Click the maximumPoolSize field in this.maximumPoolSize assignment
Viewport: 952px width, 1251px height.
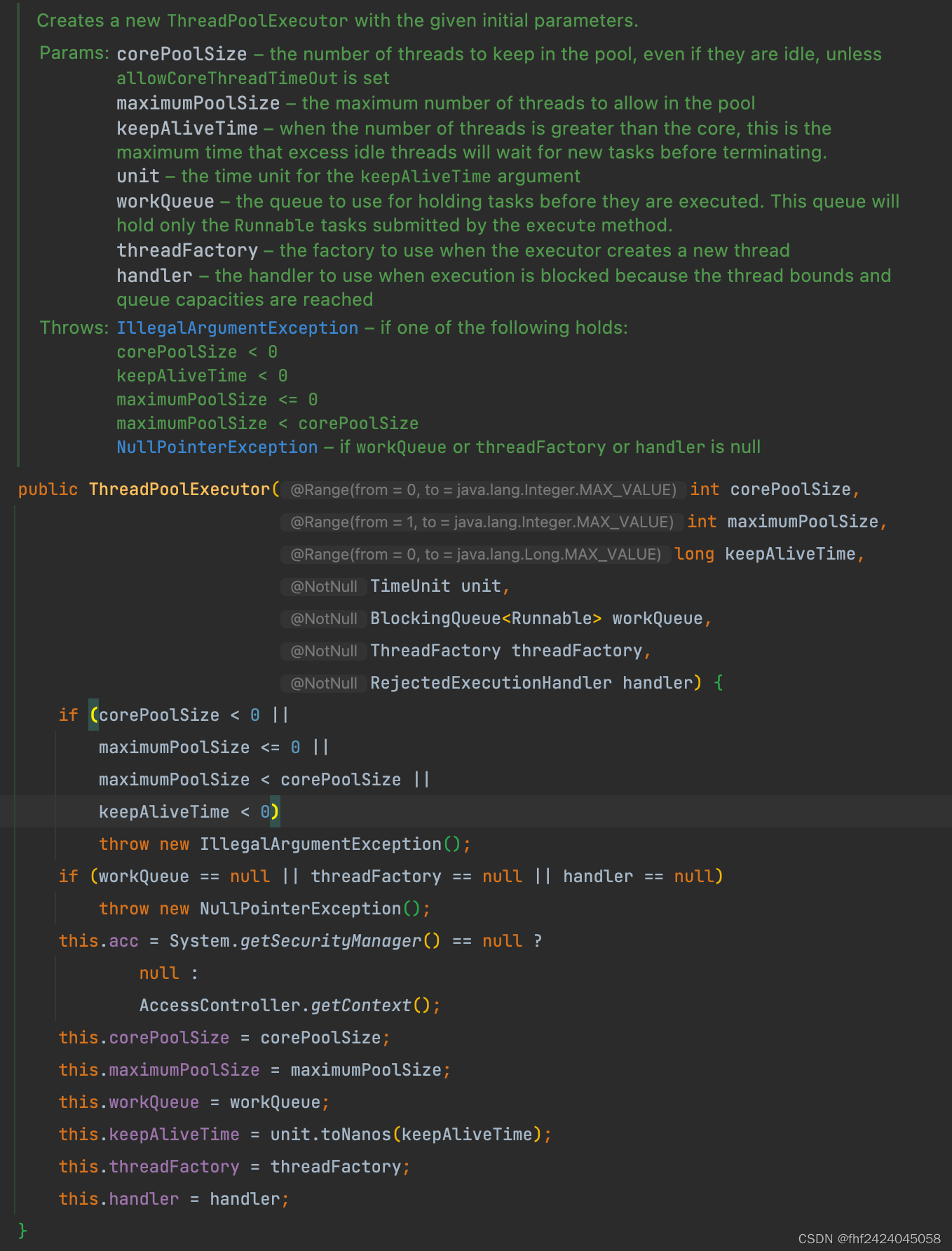click(x=184, y=1070)
